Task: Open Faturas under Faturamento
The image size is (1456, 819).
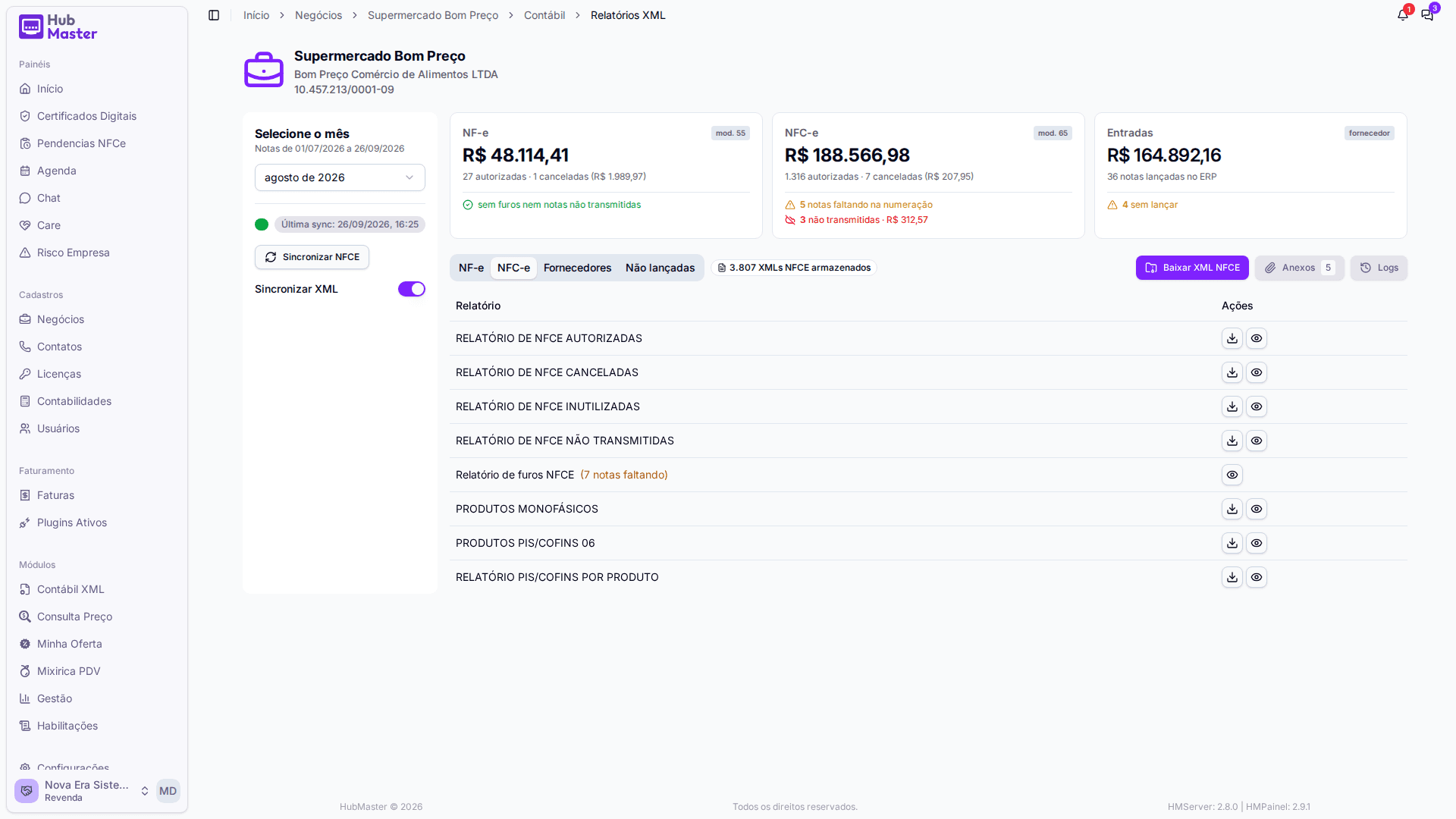Action: (97, 495)
